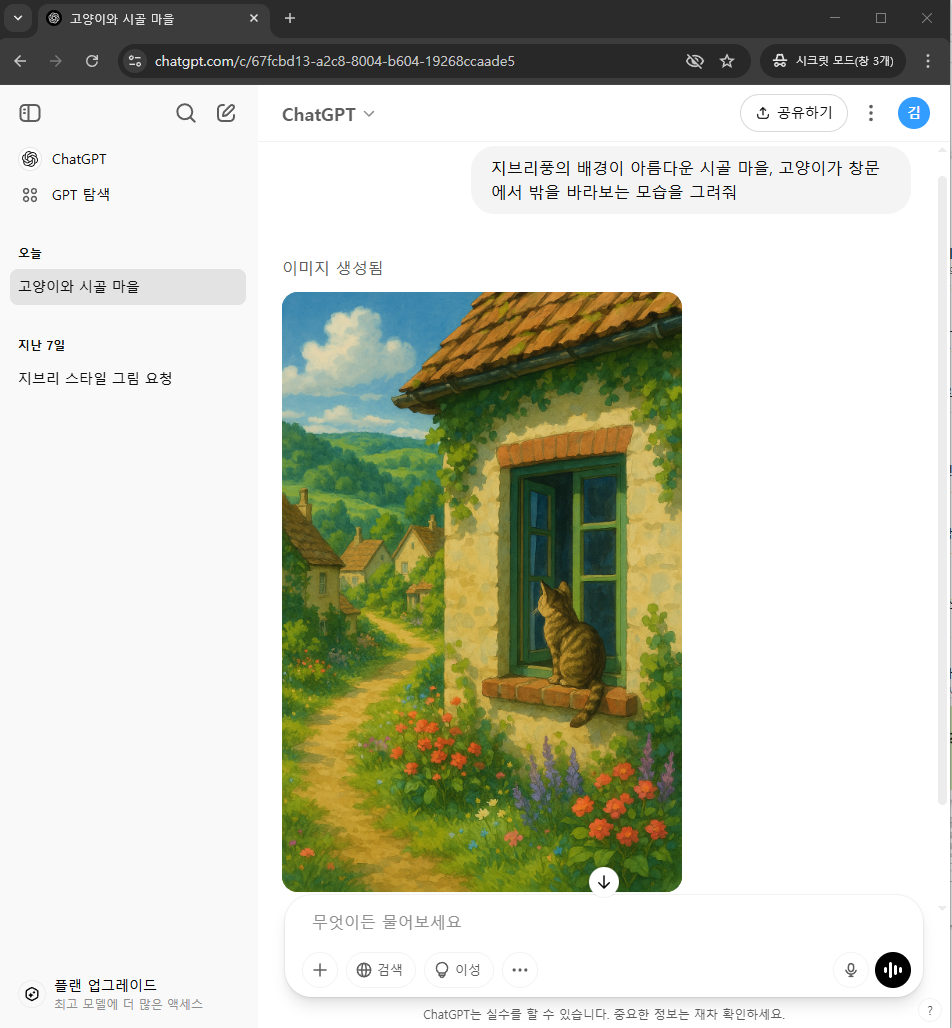
Task: Open the 김 profile avatar menu
Action: [913, 113]
